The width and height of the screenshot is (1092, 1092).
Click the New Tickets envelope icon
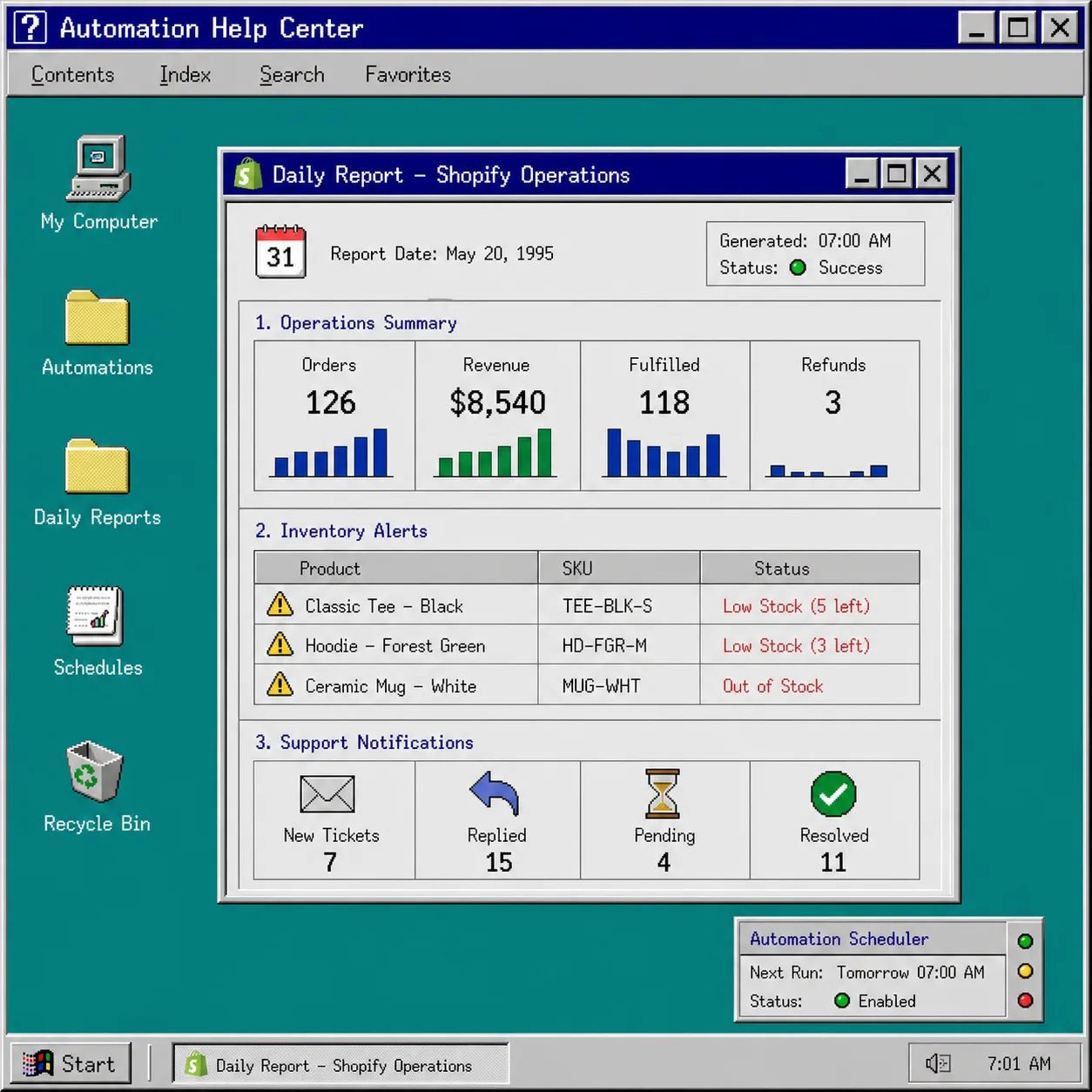327,793
